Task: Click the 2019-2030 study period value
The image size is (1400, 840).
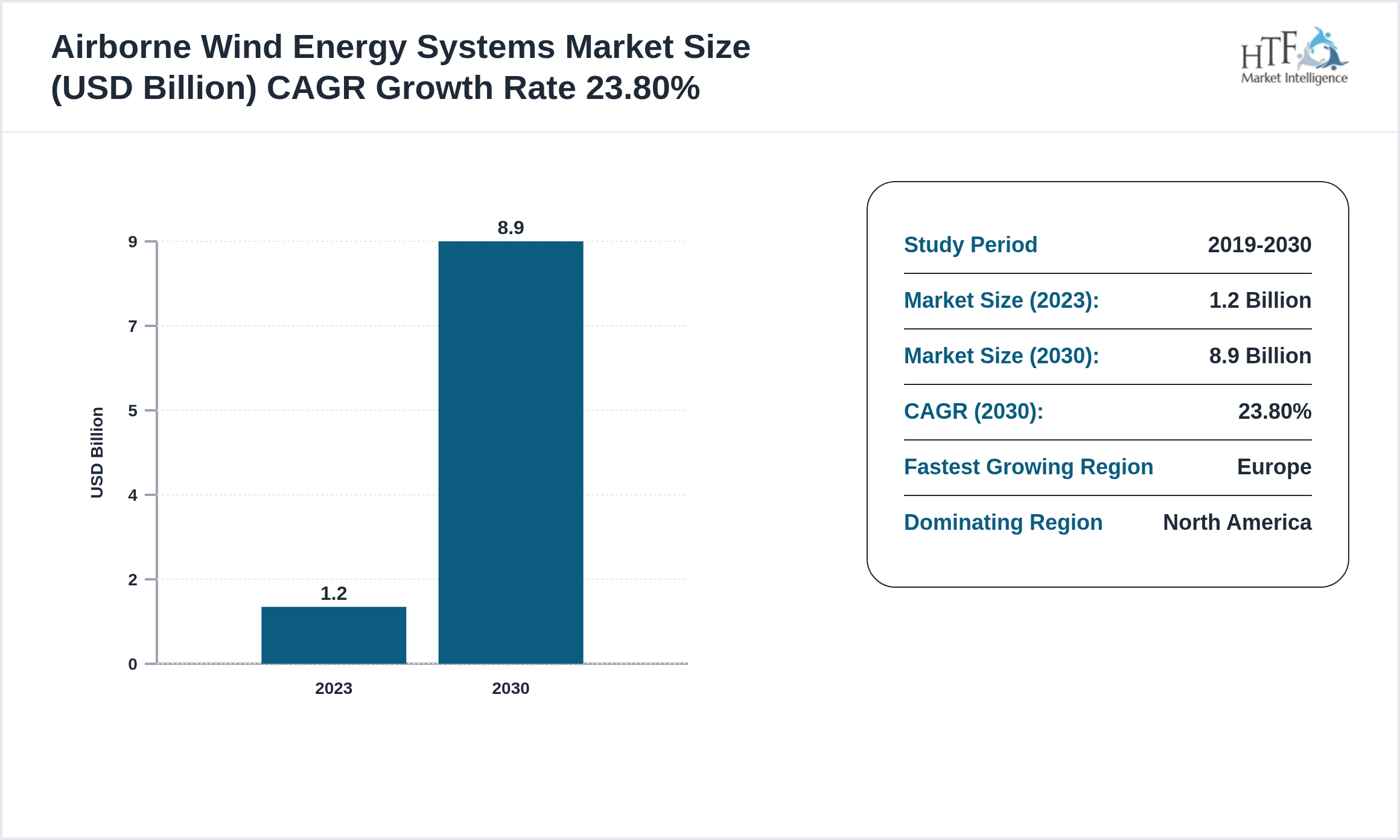Action: (x=1259, y=245)
